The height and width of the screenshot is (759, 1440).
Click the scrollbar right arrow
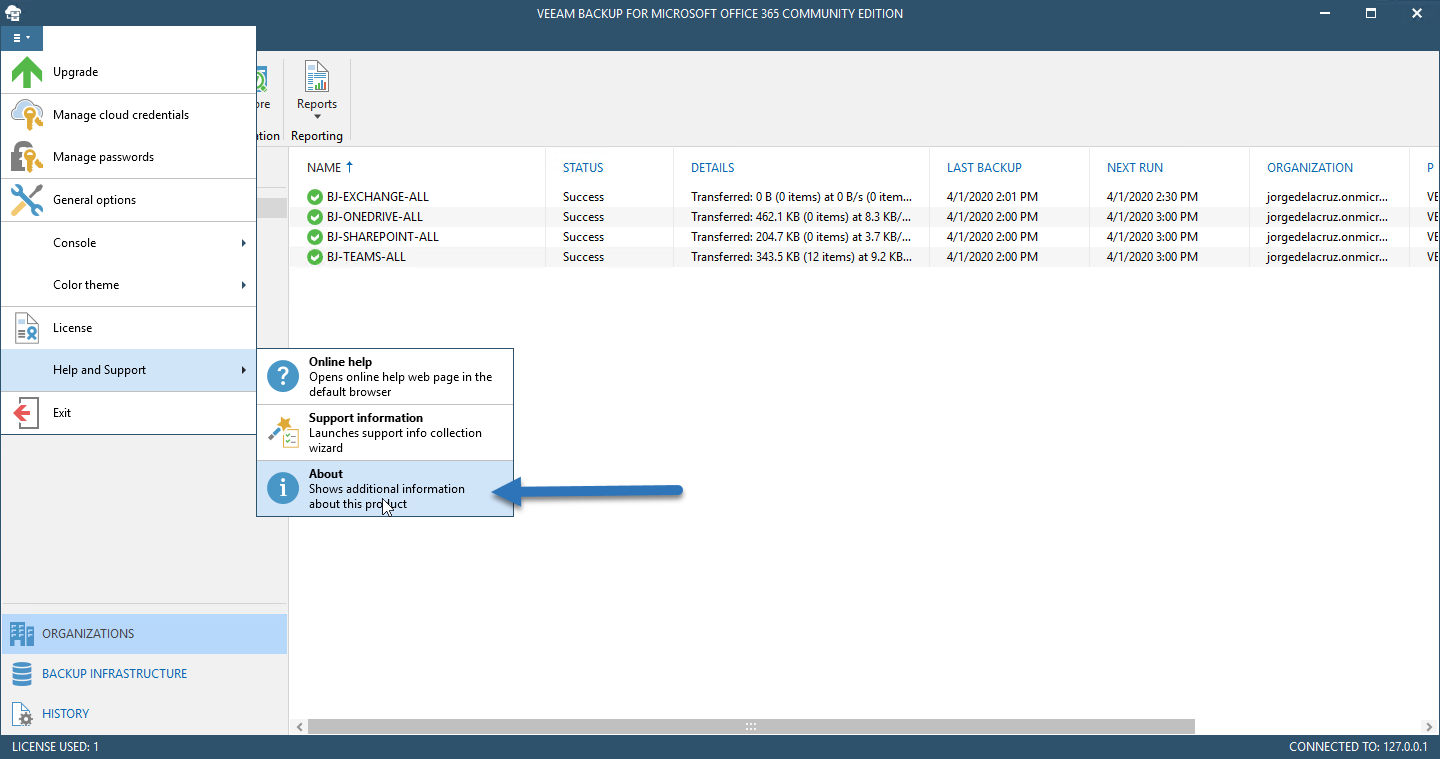pos(1431,727)
